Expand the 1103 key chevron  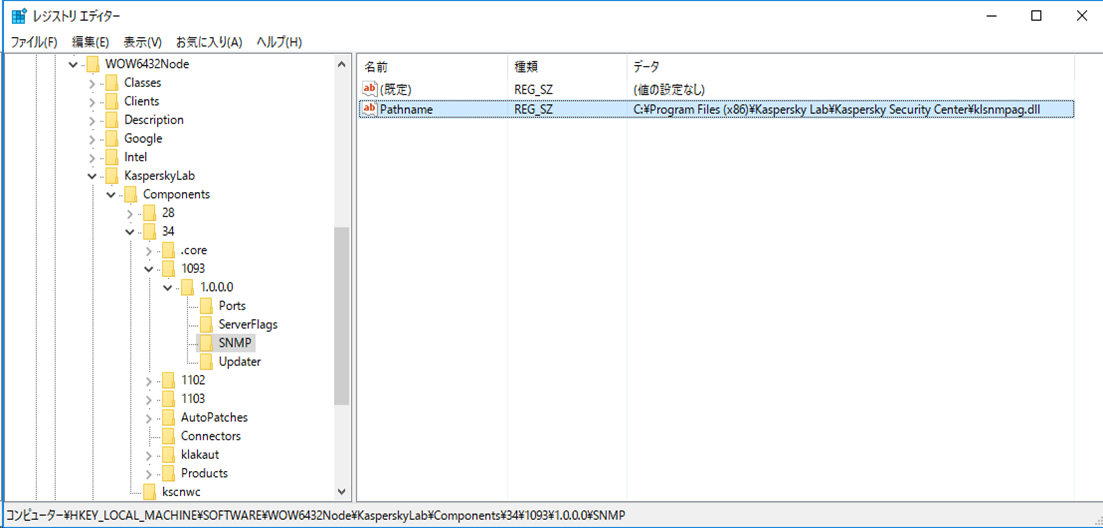point(148,399)
